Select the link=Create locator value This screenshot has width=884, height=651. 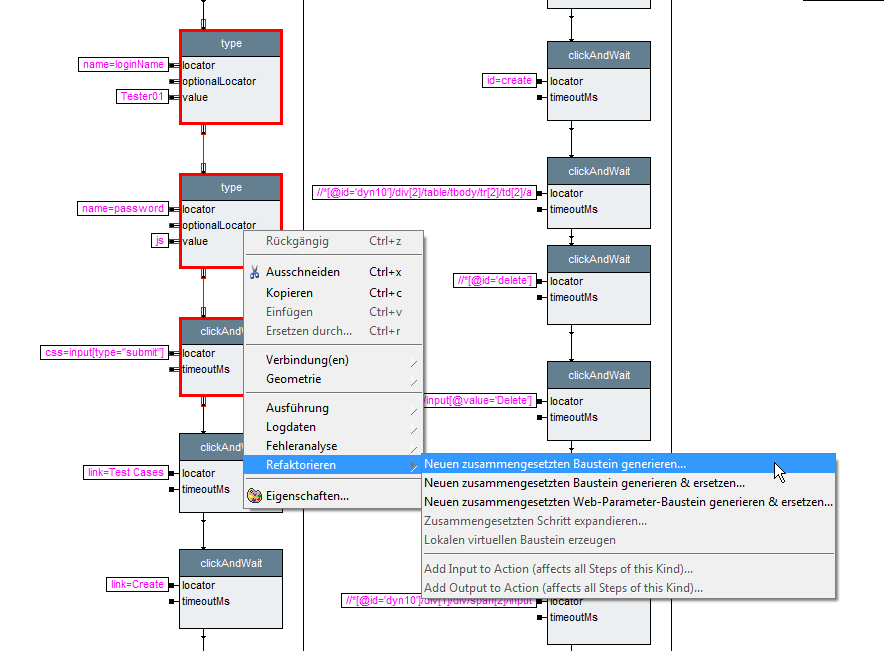click(136, 585)
